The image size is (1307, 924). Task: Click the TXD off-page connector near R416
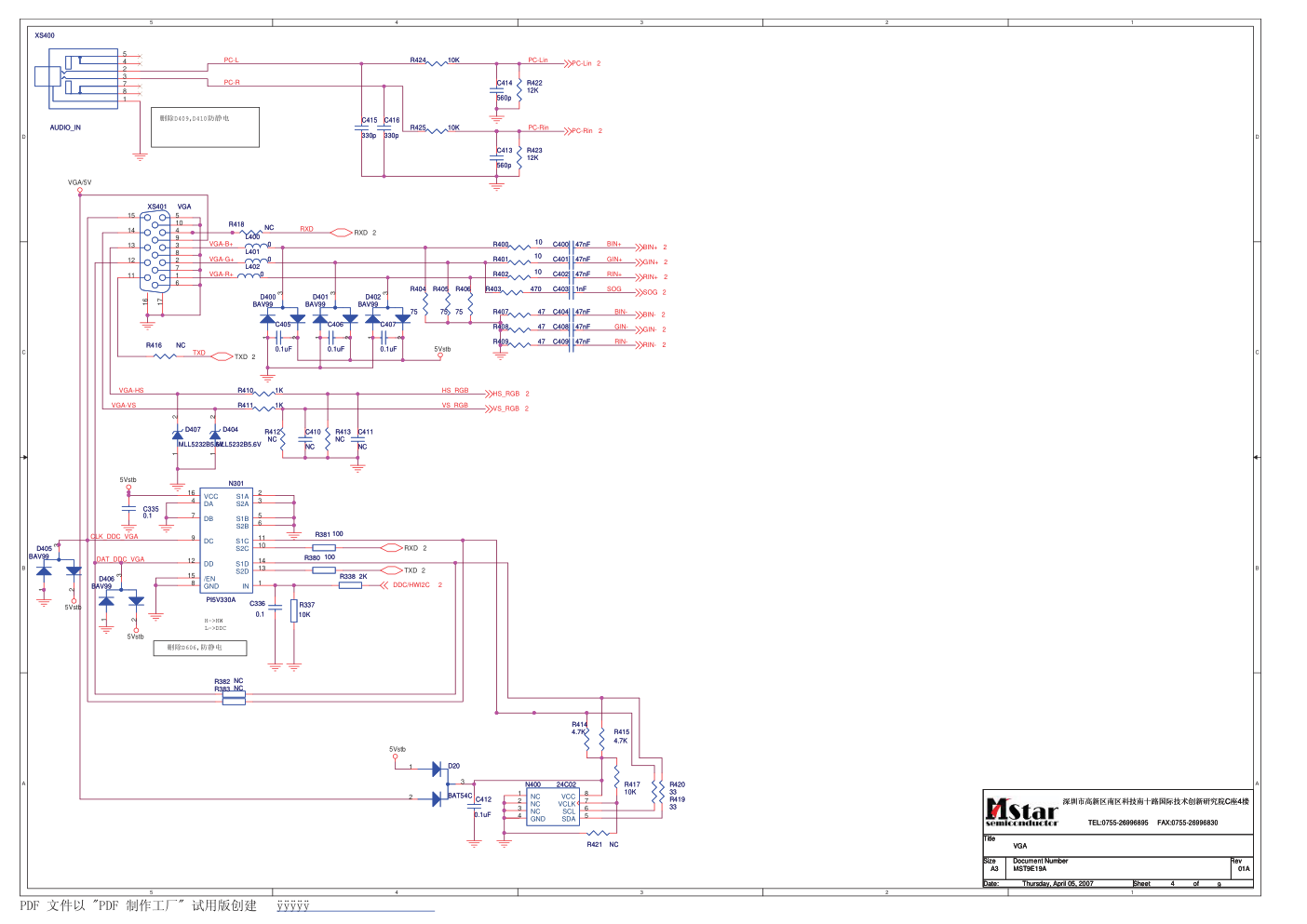(x=222, y=356)
